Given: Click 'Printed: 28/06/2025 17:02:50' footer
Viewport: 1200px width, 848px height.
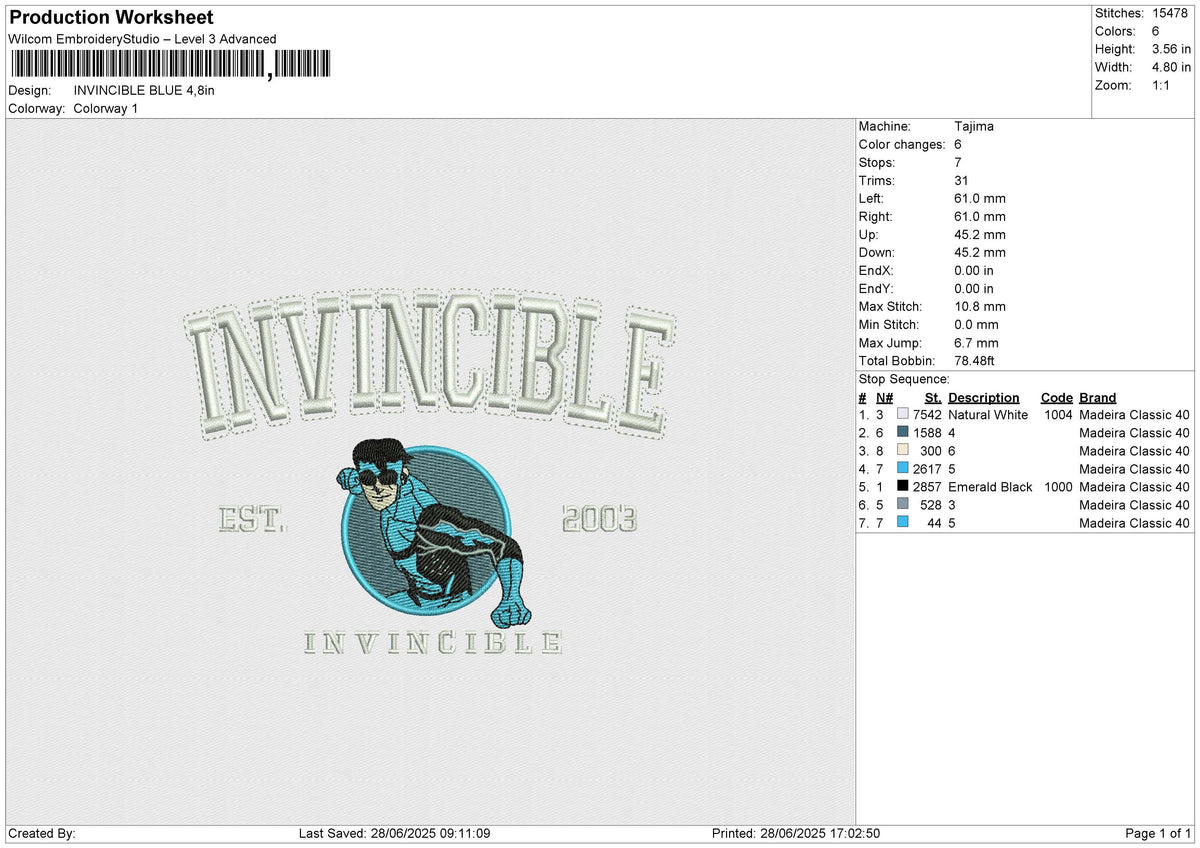Looking at the screenshot, I should tap(795, 834).
